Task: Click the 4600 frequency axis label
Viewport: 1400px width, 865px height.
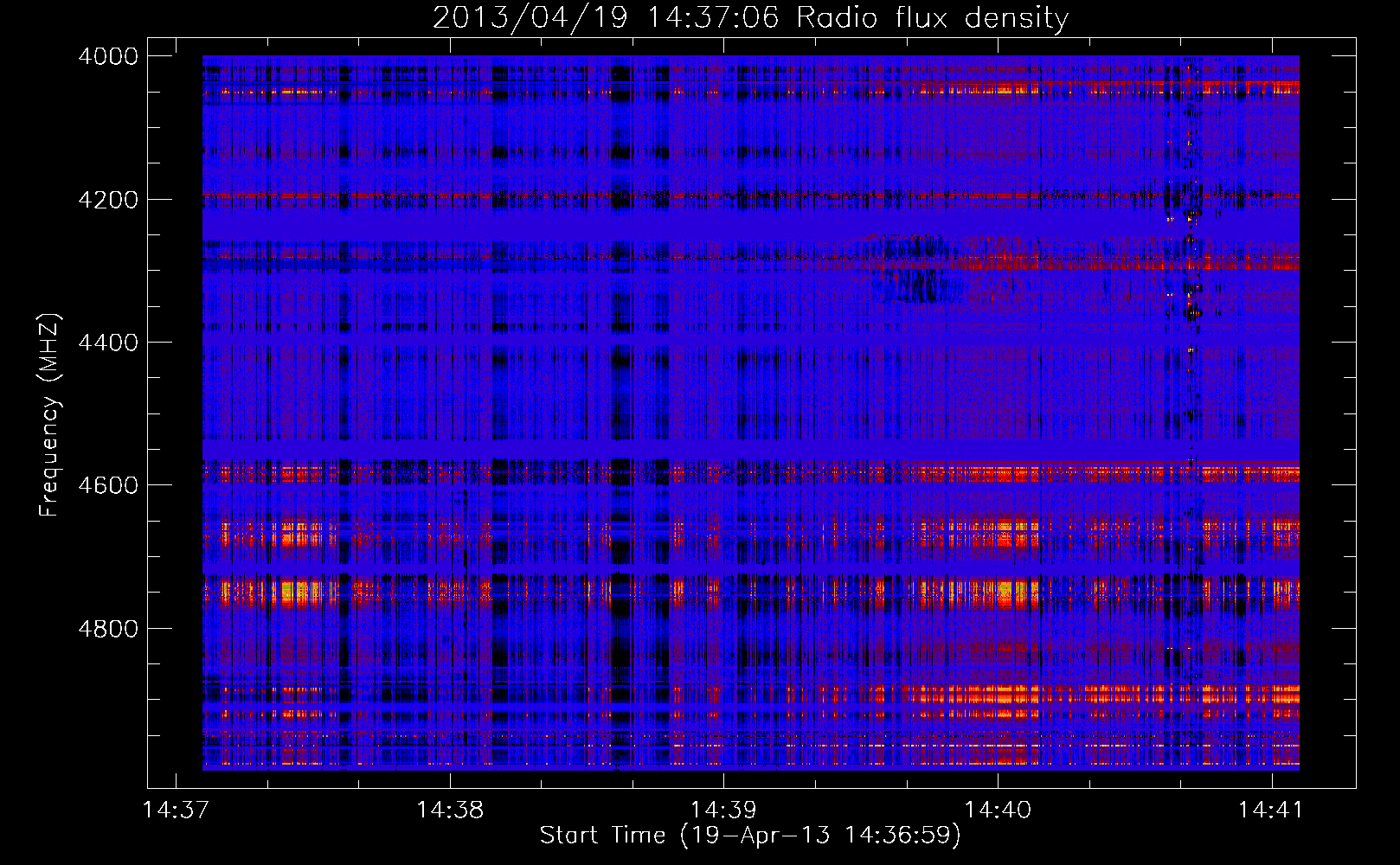Action: pyautogui.click(x=108, y=485)
